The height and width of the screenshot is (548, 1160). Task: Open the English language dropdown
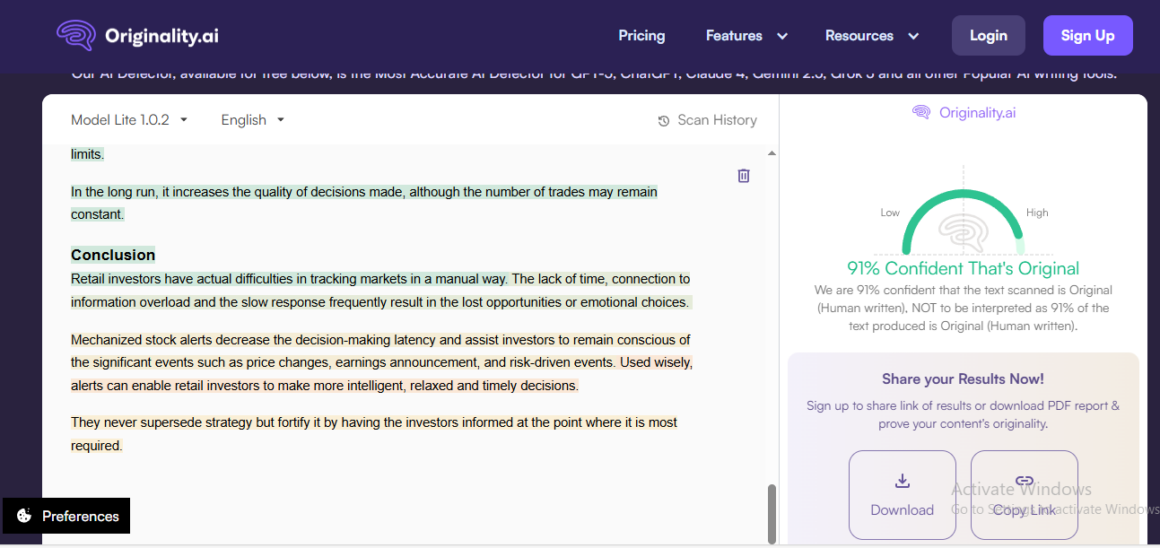pyautogui.click(x=252, y=120)
